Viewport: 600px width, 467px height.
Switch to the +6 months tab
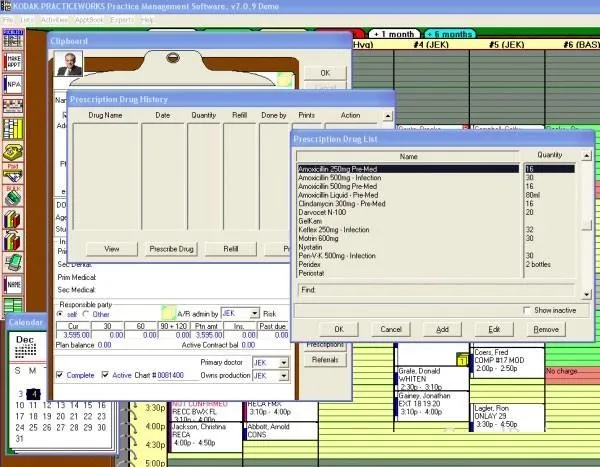click(450, 34)
